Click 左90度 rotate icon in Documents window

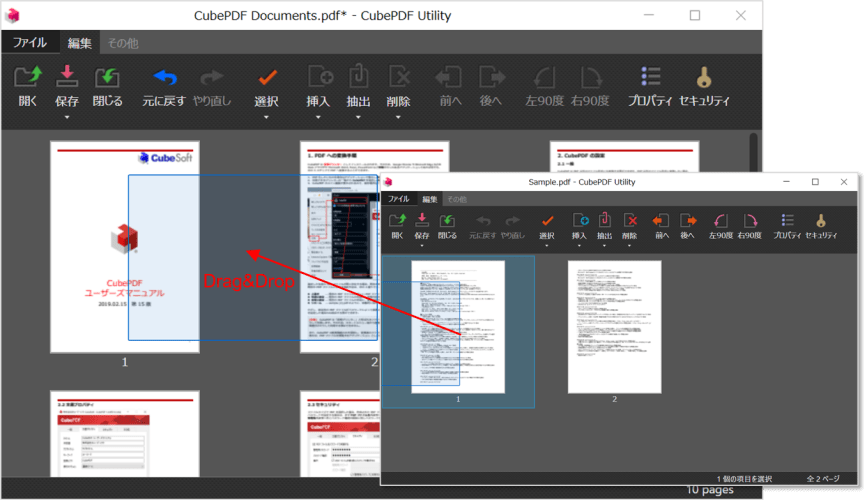coord(544,77)
